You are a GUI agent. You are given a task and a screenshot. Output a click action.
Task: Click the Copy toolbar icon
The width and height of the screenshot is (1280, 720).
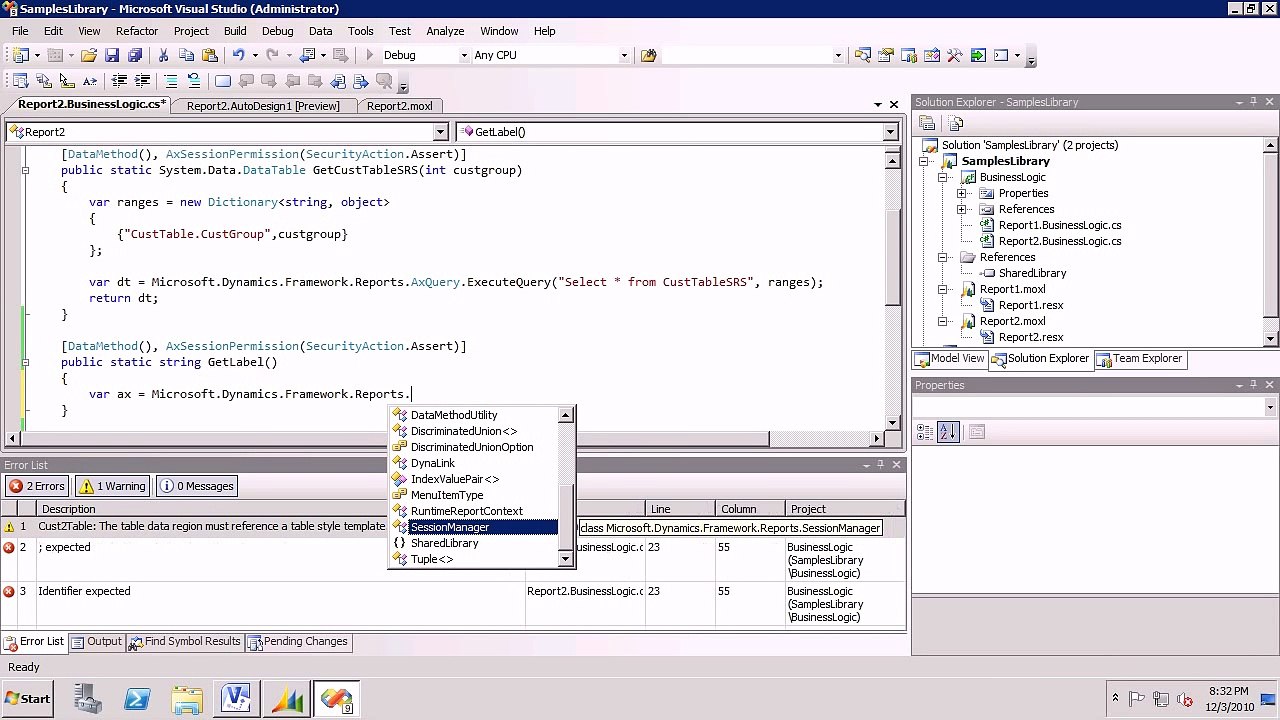(x=186, y=56)
